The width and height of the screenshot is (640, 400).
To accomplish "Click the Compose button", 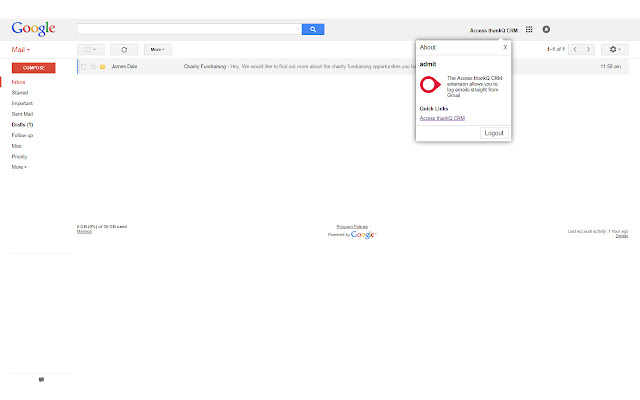I will (x=33, y=68).
